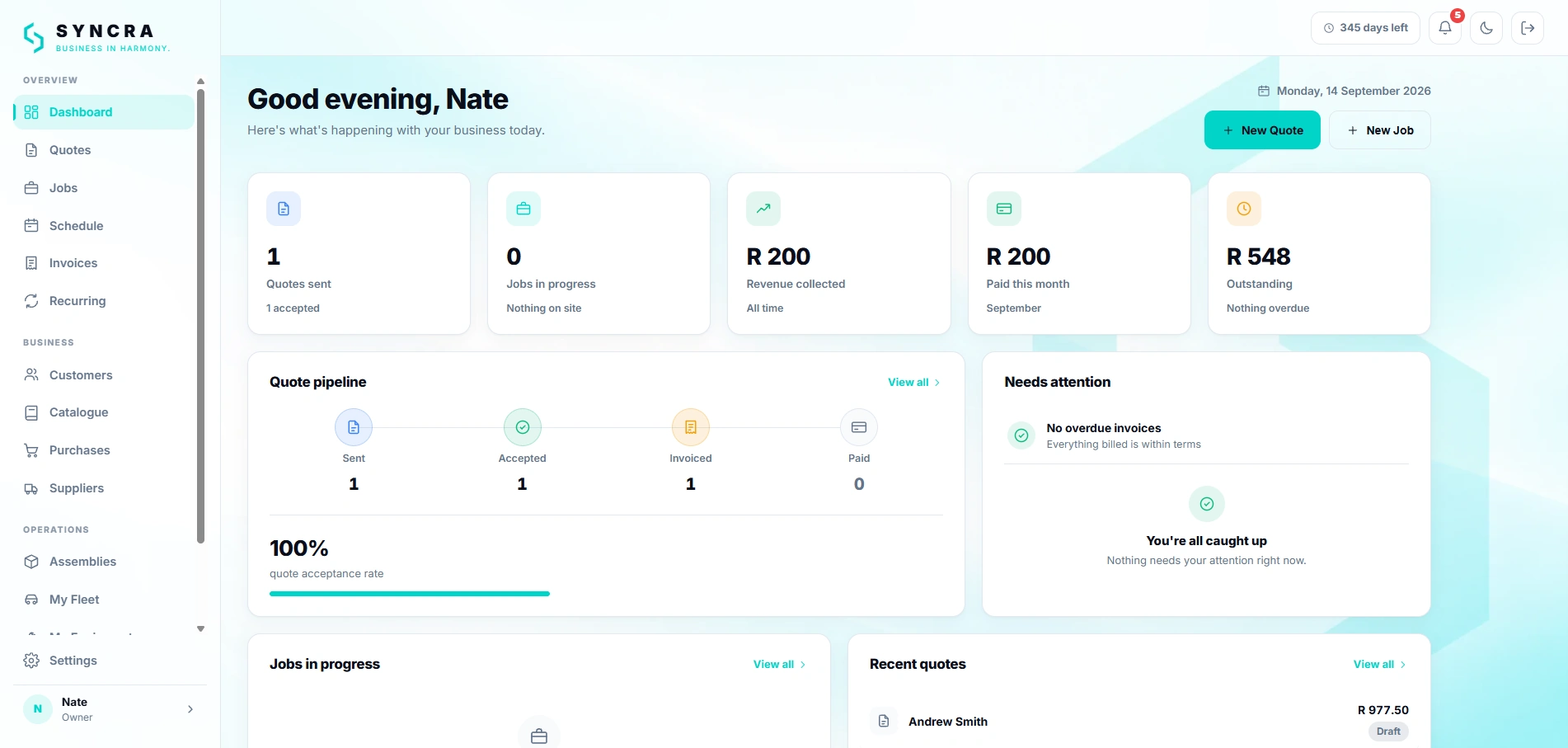Click the 1 accepted text

pyautogui.click(x=293, y=308)
